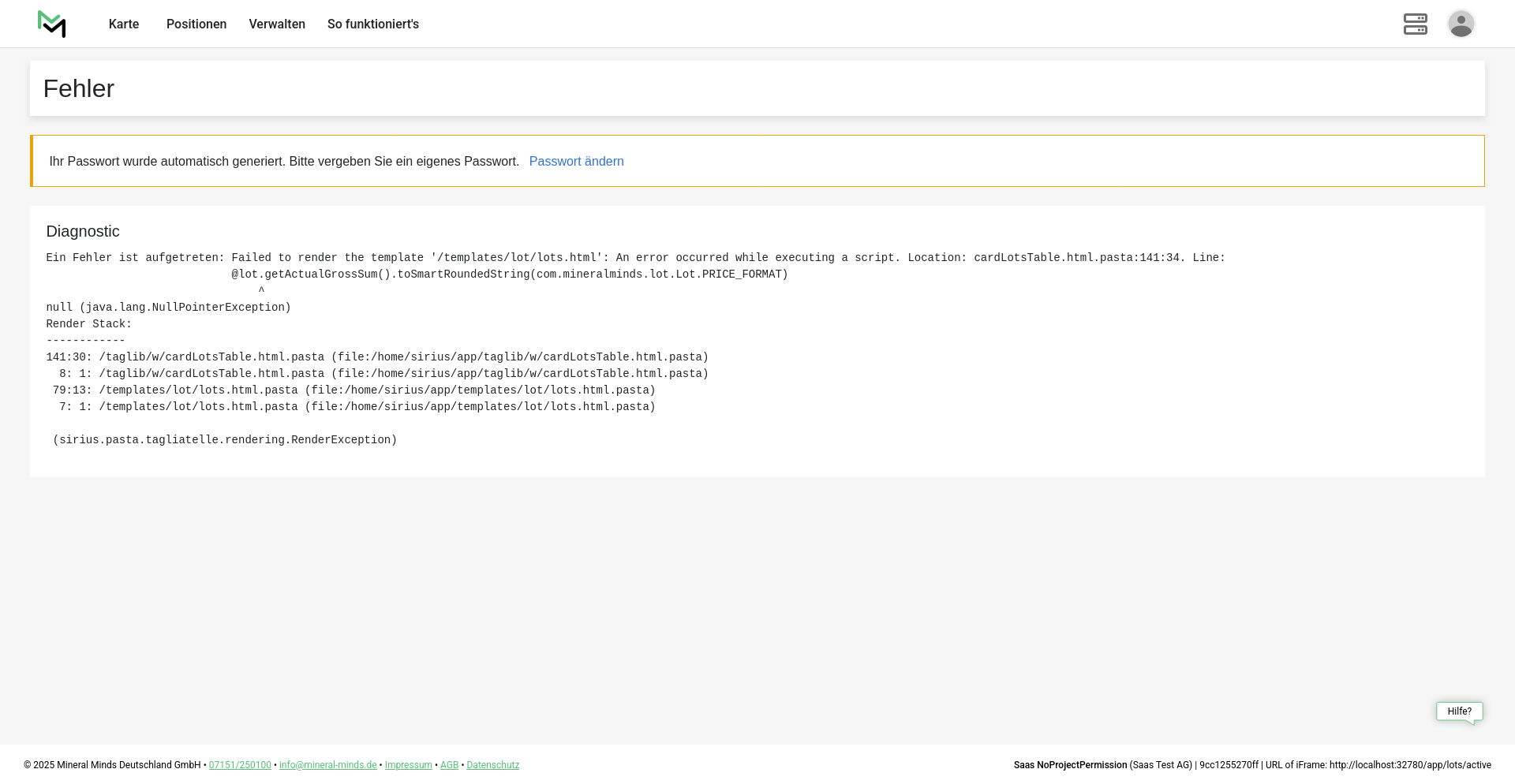Open the user profile avatar
This screenshot has width=1515, height=784.
click(1461, 24)
